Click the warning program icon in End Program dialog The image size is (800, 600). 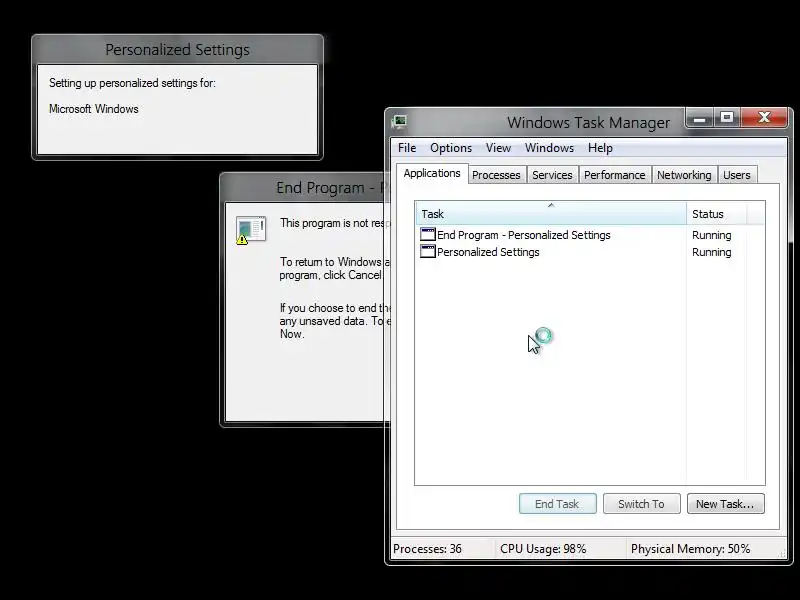(x=251, y=230)
